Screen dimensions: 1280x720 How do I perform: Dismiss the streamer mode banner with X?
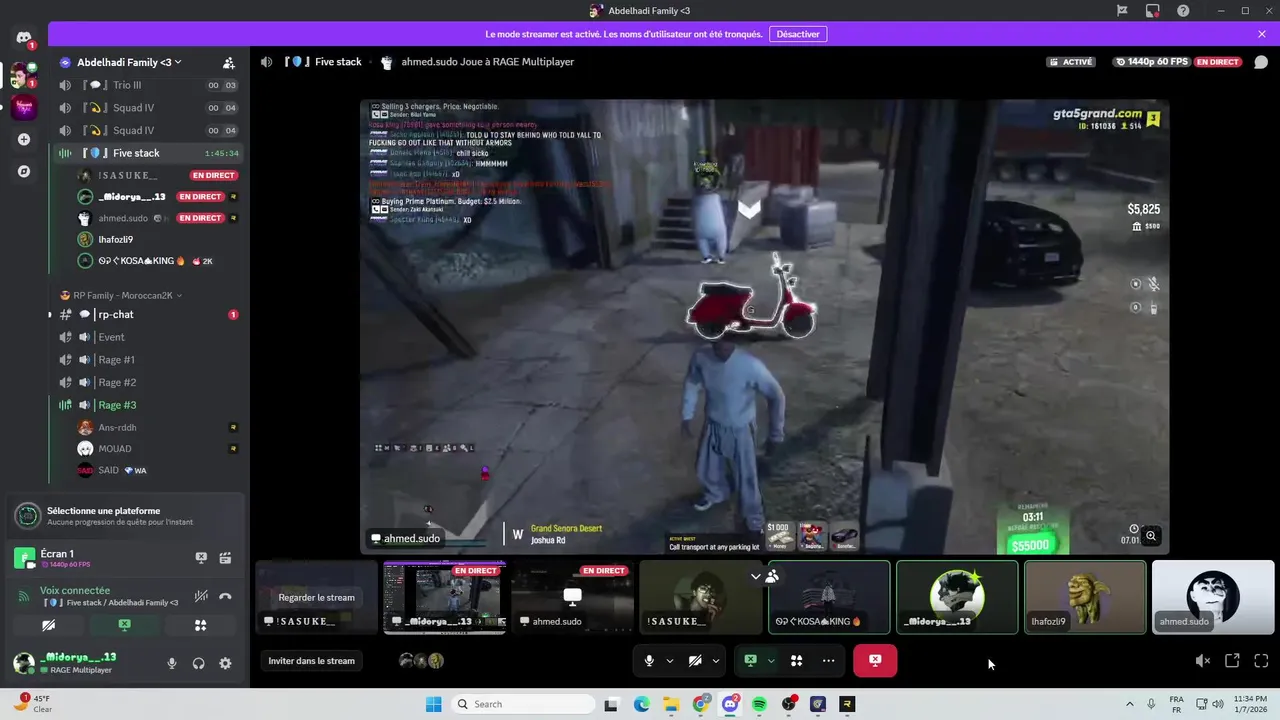tap(1262, 34)
